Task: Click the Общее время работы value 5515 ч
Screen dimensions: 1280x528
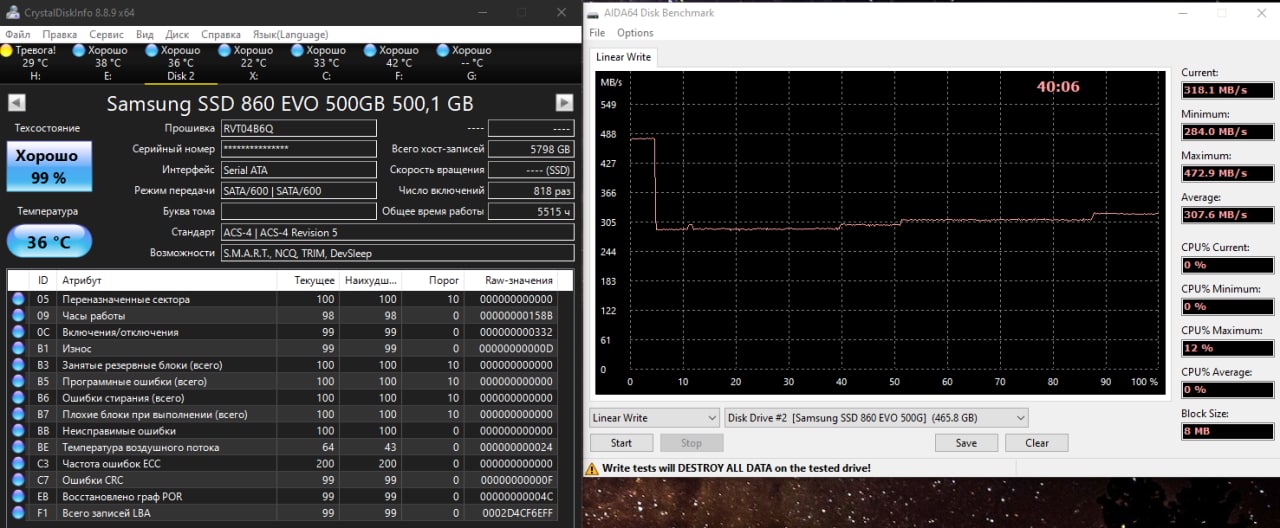Action: click(530, 211)
